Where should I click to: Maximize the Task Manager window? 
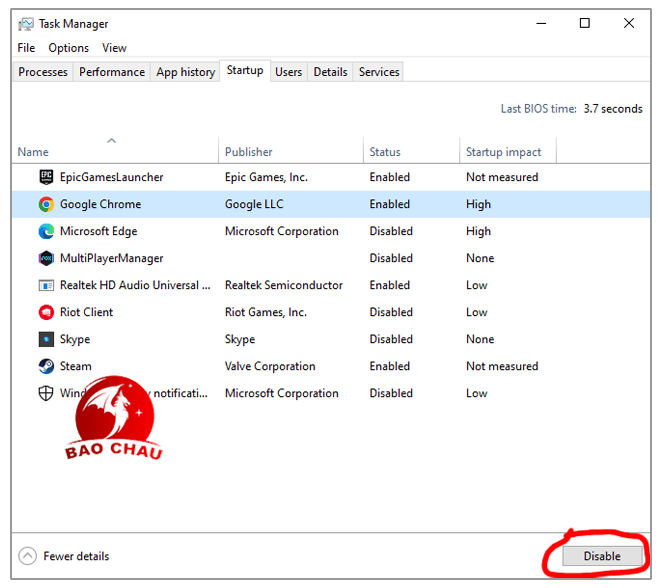(585, 23)
